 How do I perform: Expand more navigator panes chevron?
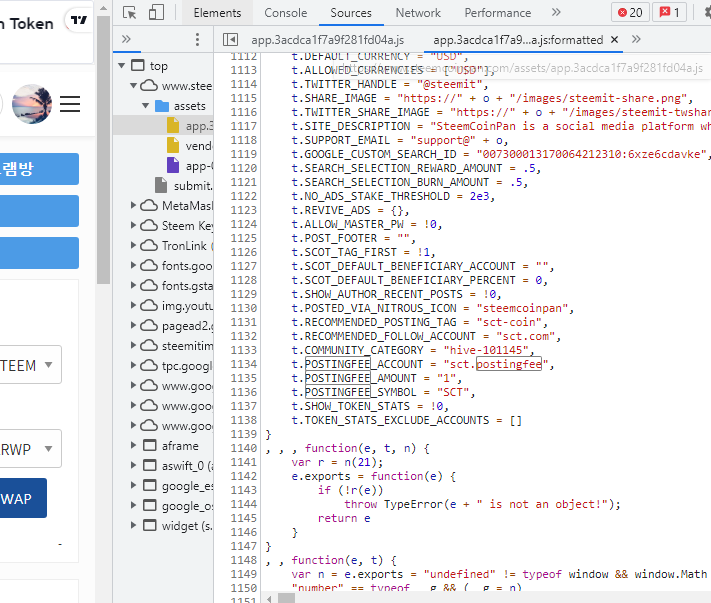[x=127, y=39]
